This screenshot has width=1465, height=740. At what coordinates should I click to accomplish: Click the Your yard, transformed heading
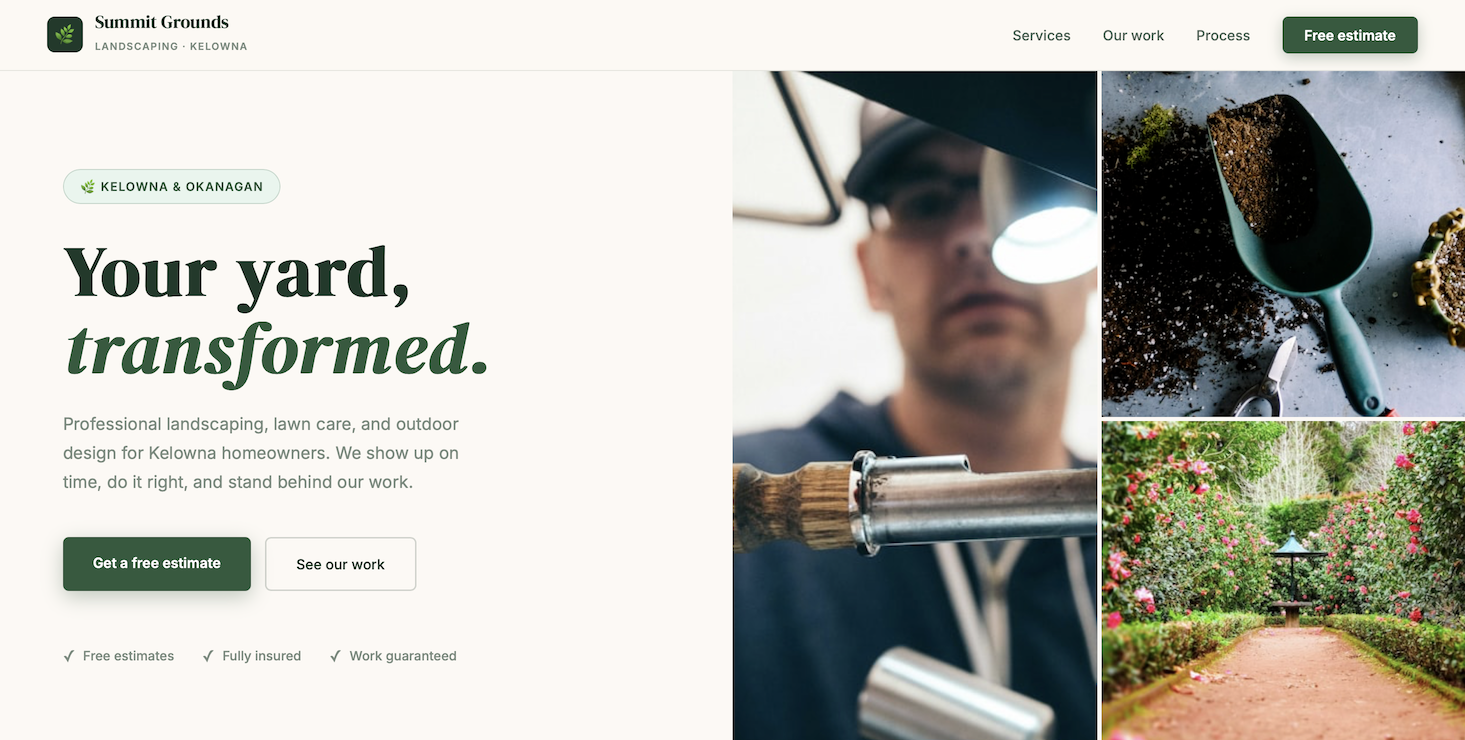276,312
